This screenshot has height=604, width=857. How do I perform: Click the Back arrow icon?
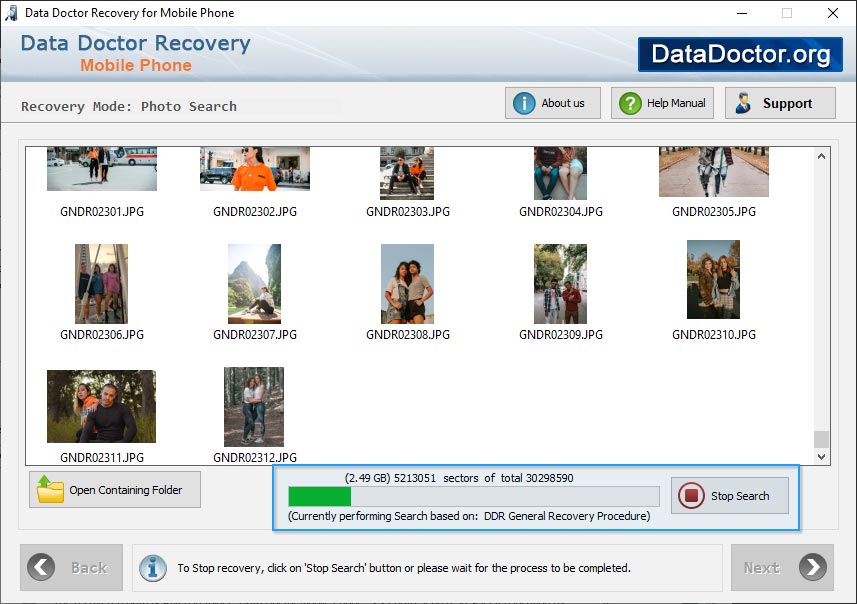[x=41, y=567]
